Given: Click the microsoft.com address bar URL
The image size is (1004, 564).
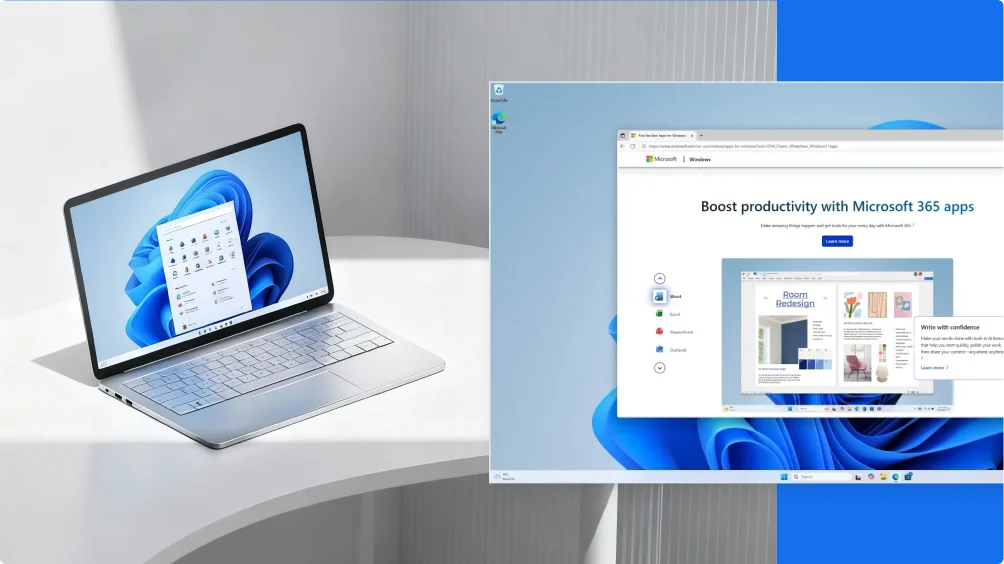Looking at the screenshot, I should [743, 146].
